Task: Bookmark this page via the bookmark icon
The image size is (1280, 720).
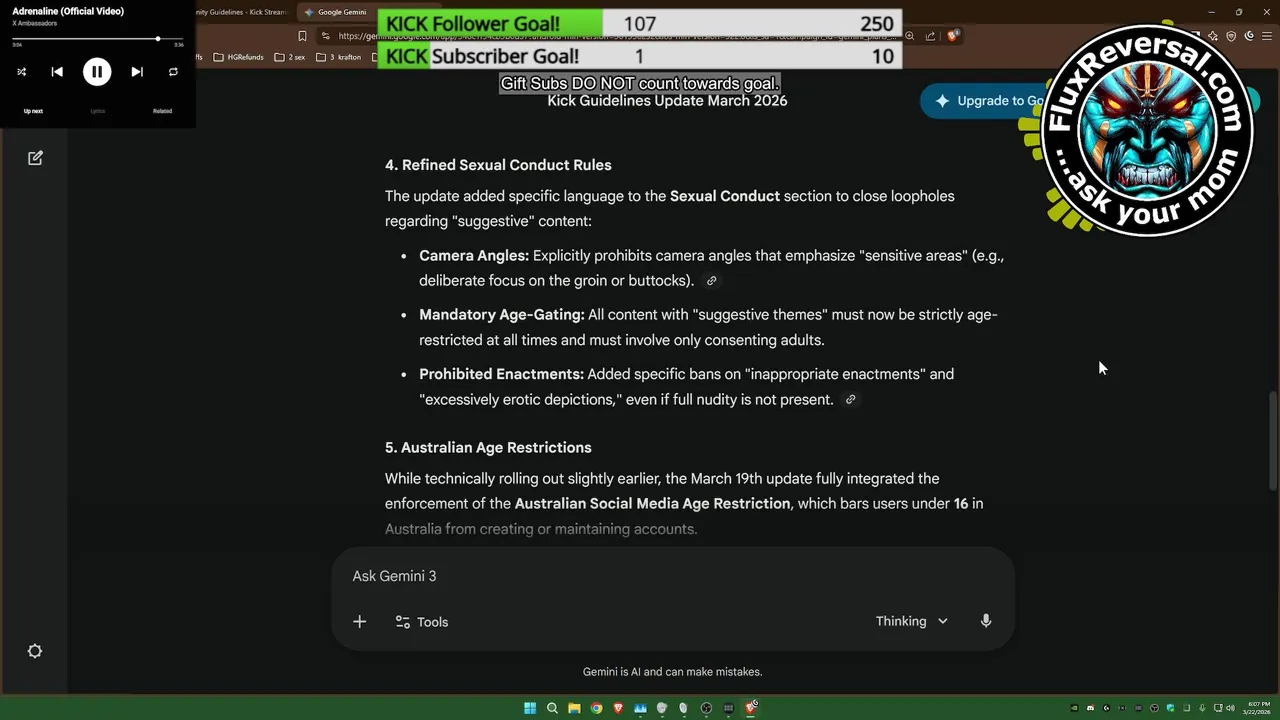Action: point(302,36)
